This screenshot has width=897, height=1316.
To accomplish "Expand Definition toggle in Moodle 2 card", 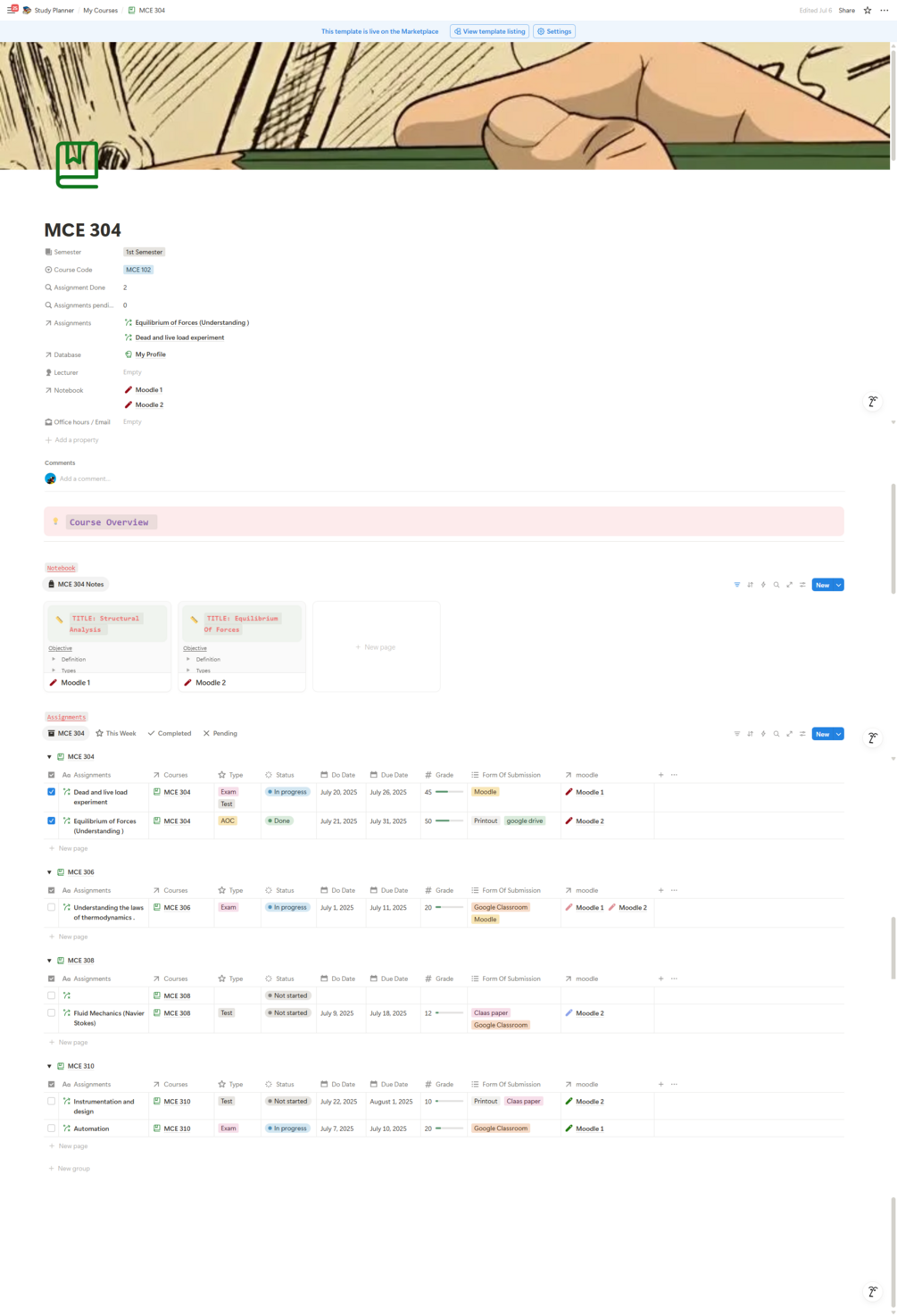I will coord(188,659).
